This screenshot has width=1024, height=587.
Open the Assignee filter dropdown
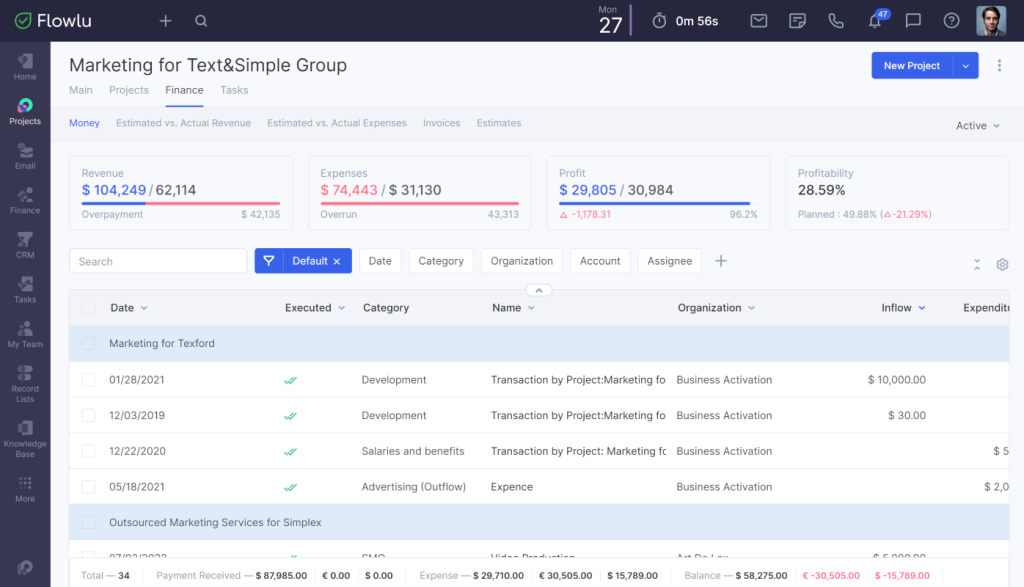[669, 261]
